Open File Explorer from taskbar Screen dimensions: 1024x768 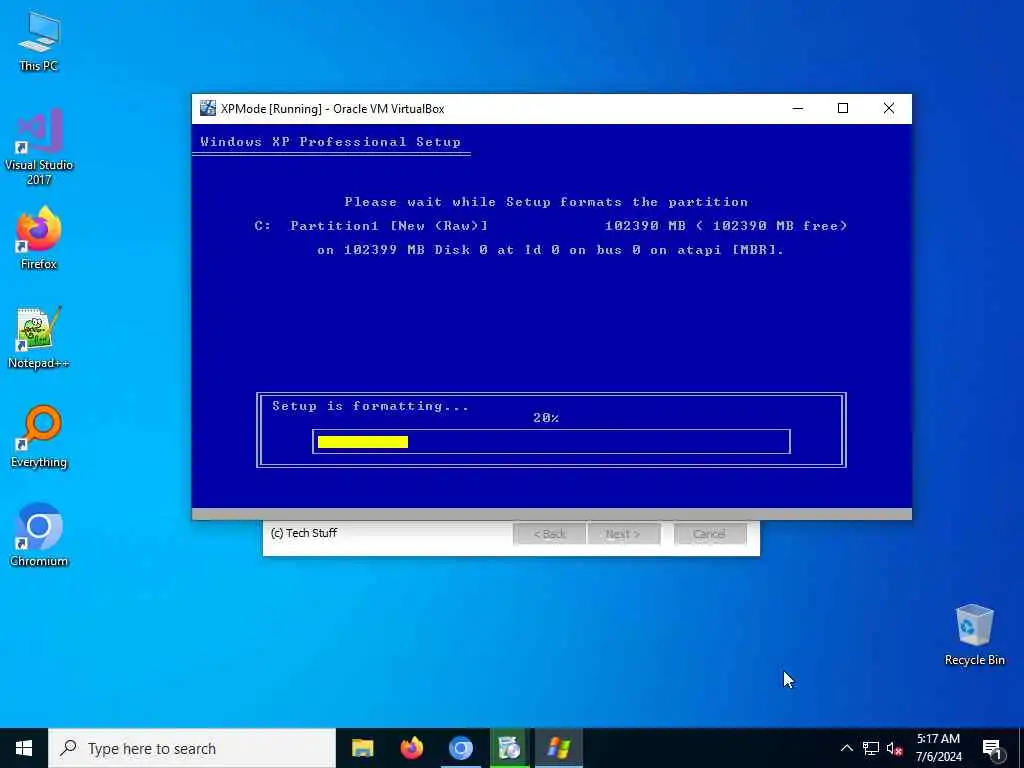[362, 748]
